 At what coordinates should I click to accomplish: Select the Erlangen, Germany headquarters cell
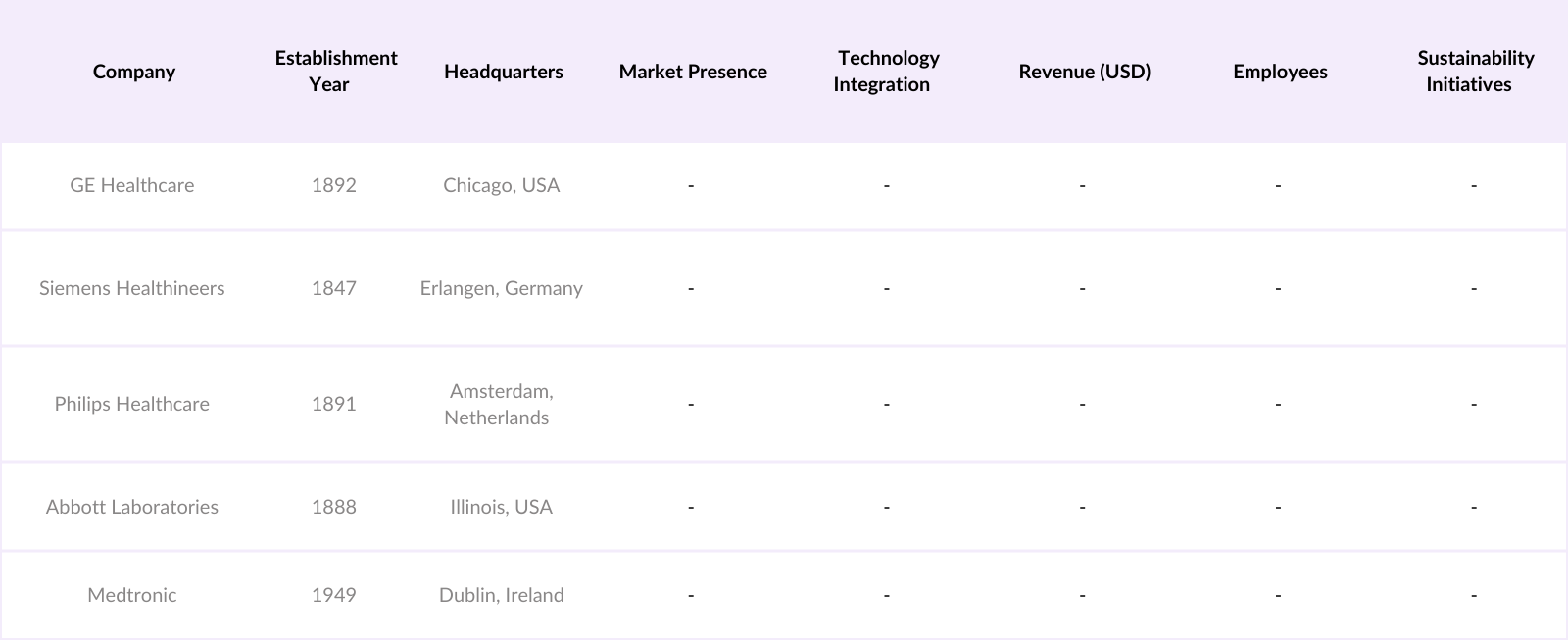click(x=501, y=288)
